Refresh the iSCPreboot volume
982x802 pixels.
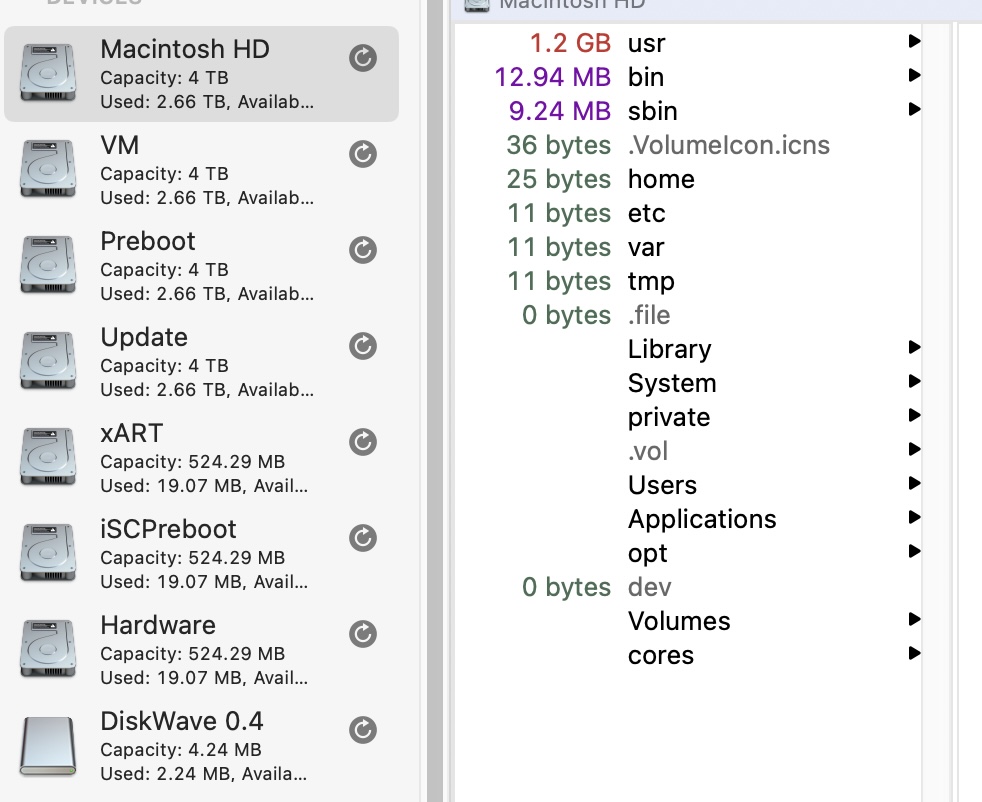coord(363,538)
